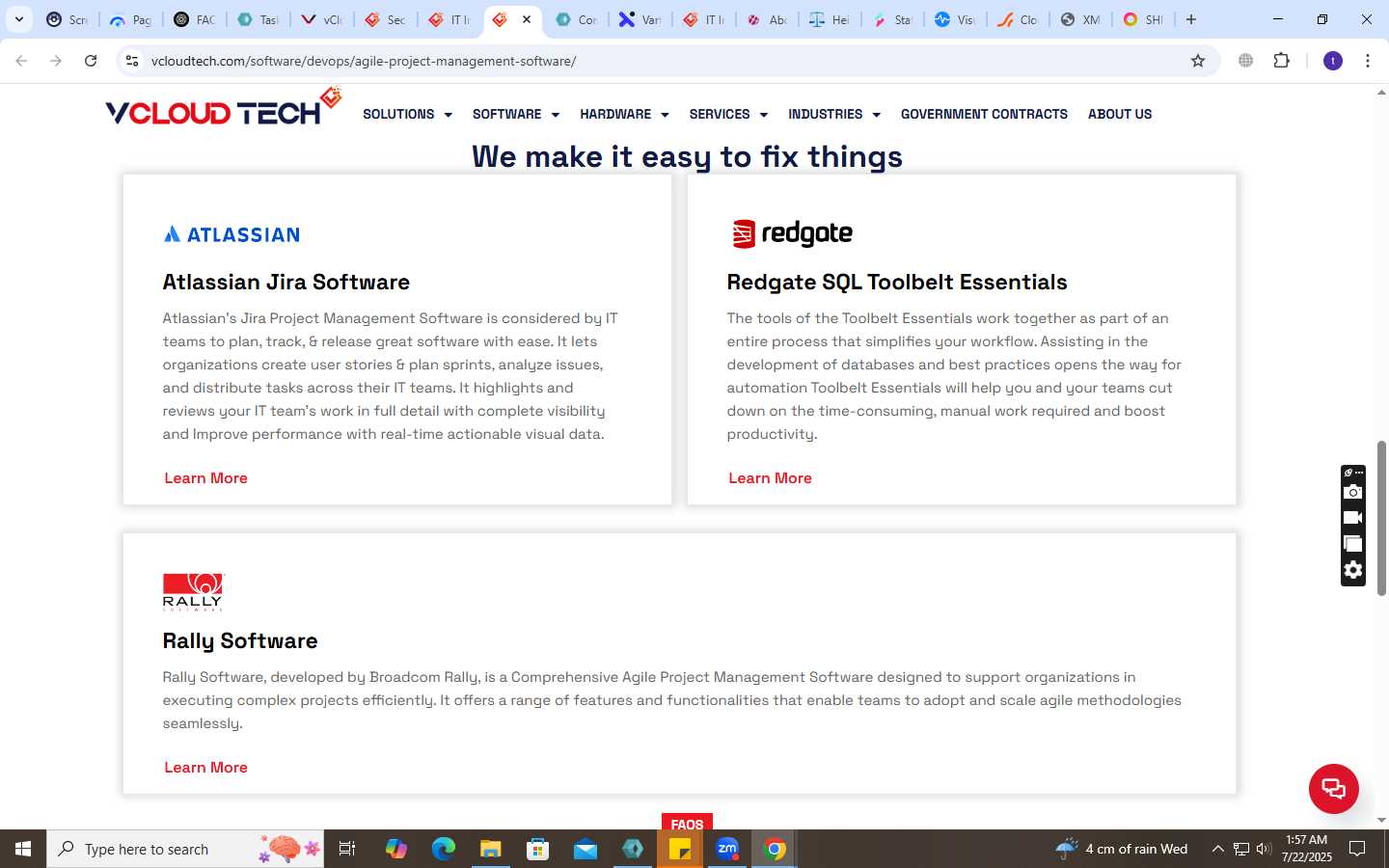Viewport: 1389px width, 868px height.
Task: Switch to the Visu tab
Action: 955,19
